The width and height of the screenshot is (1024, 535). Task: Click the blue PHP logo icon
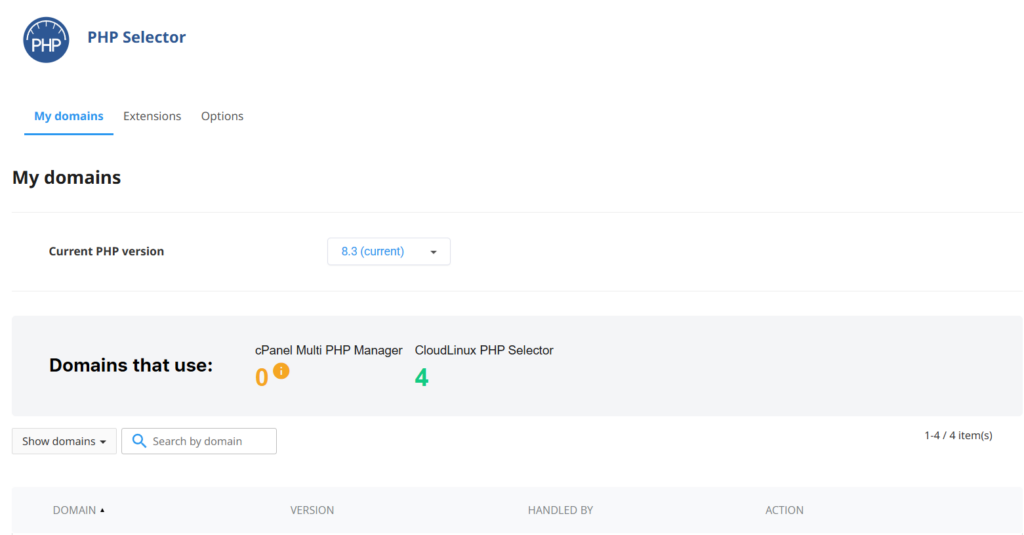pos(46,39)
